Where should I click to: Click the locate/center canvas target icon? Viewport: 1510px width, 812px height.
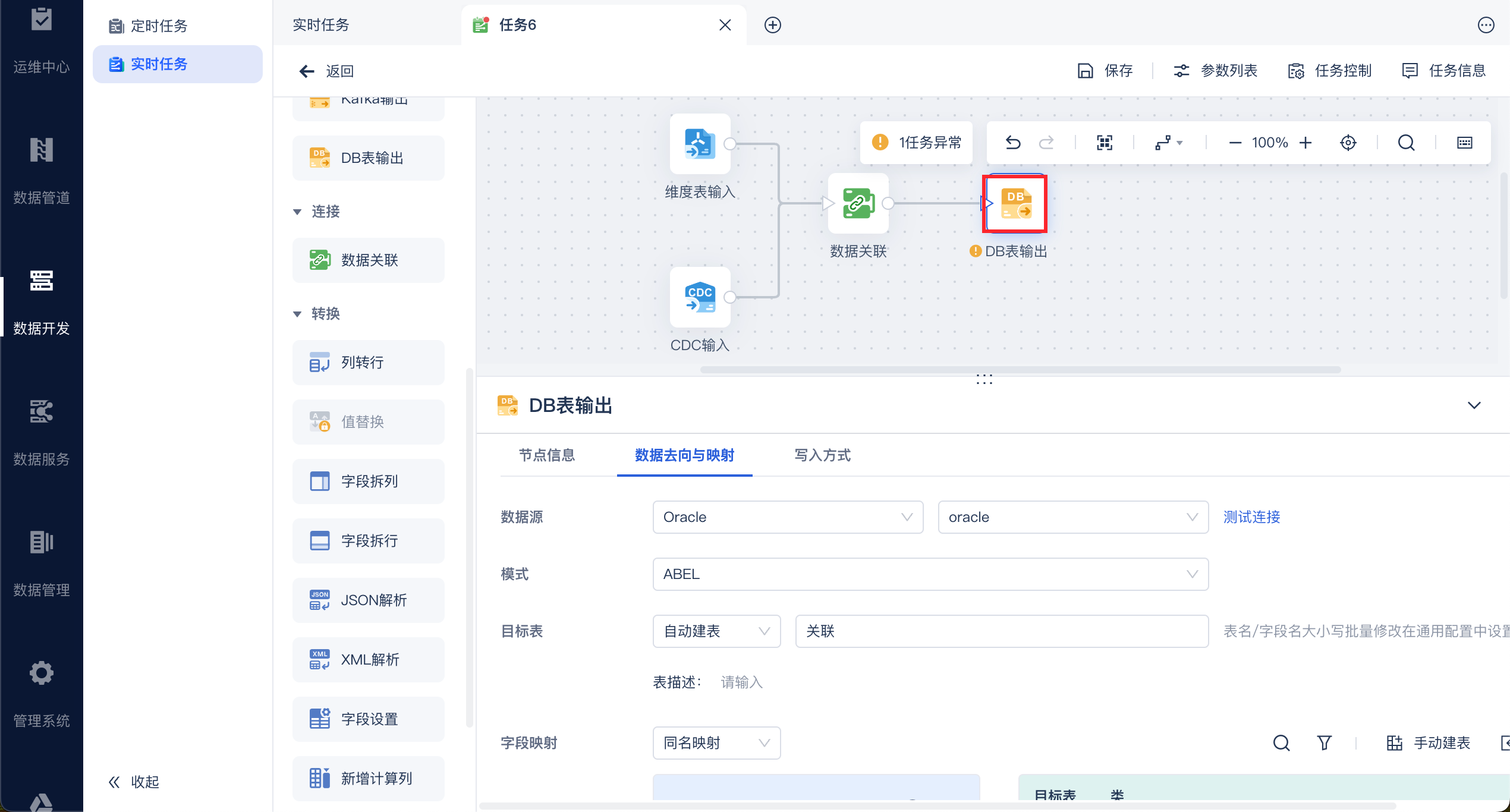click(1348, 143)
